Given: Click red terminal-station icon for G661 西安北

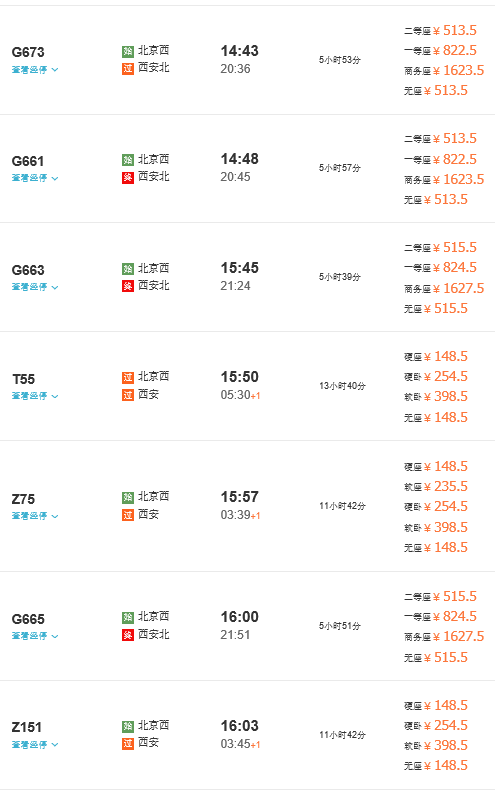Looking at the screenshot, I should 128,177.
